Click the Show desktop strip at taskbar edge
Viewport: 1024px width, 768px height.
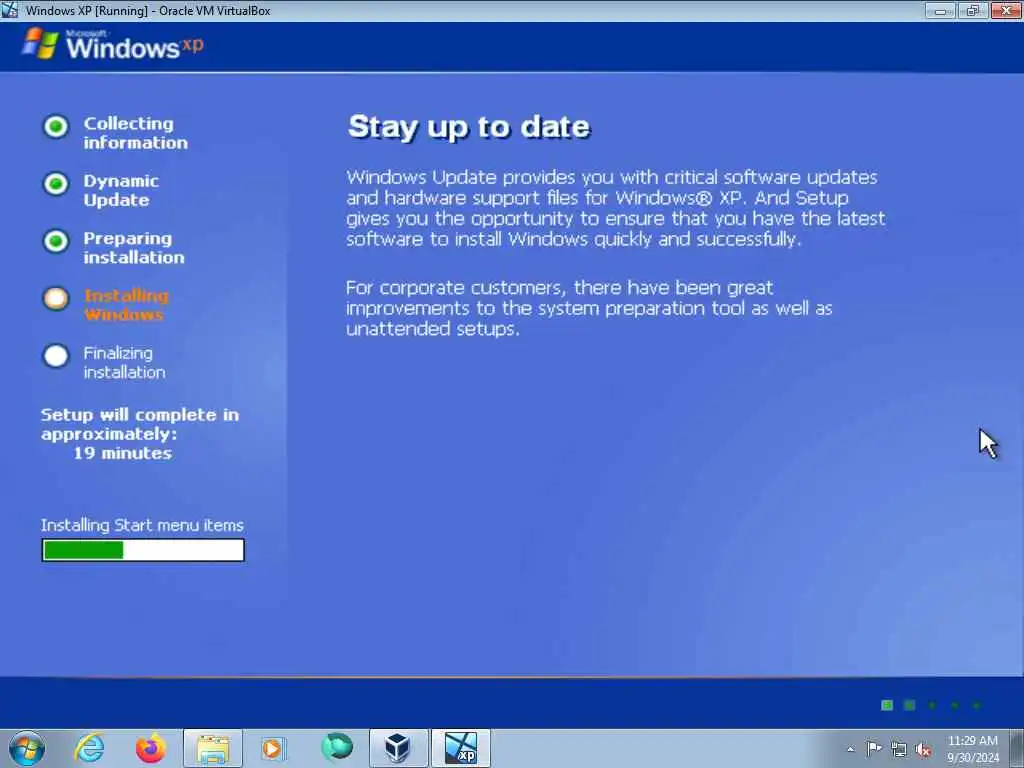pyautogui.click(x=1016, y=748)
